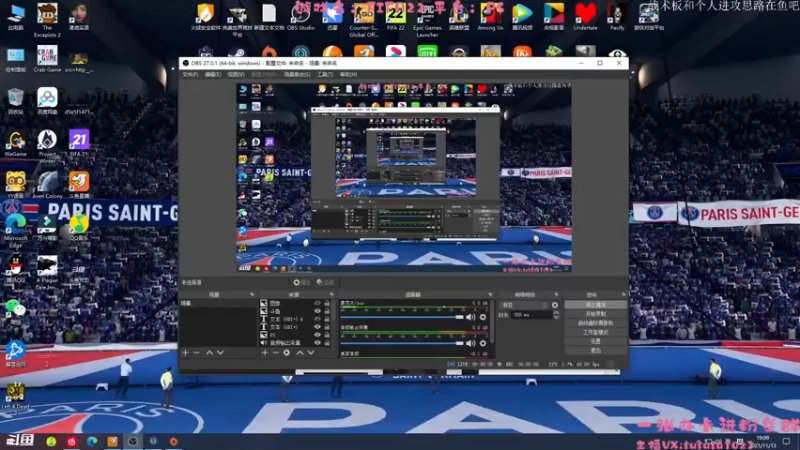Open Epic Games Launcher desktop icon
This screenshot has height=450, width=800.
[x=427, y=20]
